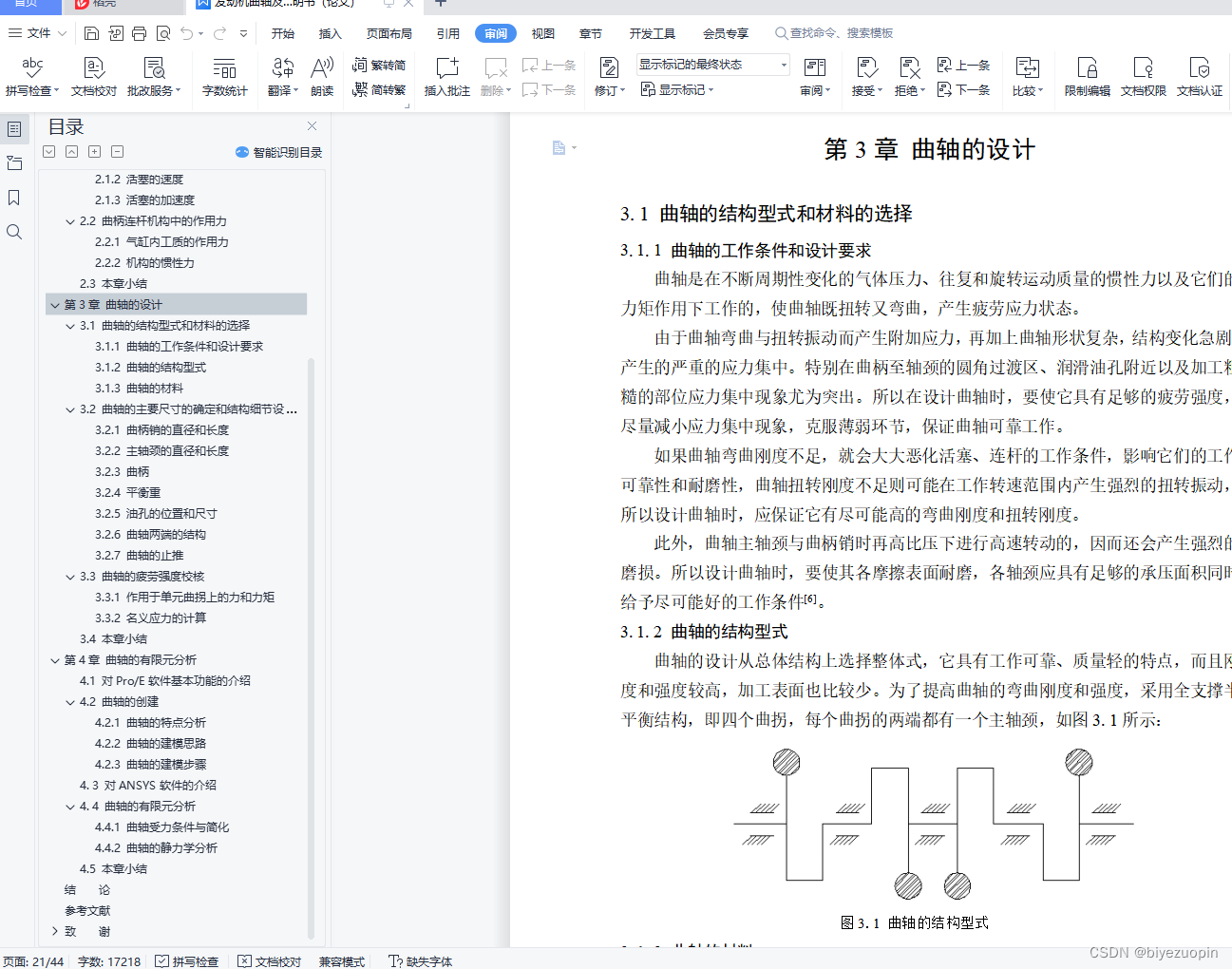Expand the 致 谢 outline node
This screenshot has height=969, width=1232.
[54, 932]
